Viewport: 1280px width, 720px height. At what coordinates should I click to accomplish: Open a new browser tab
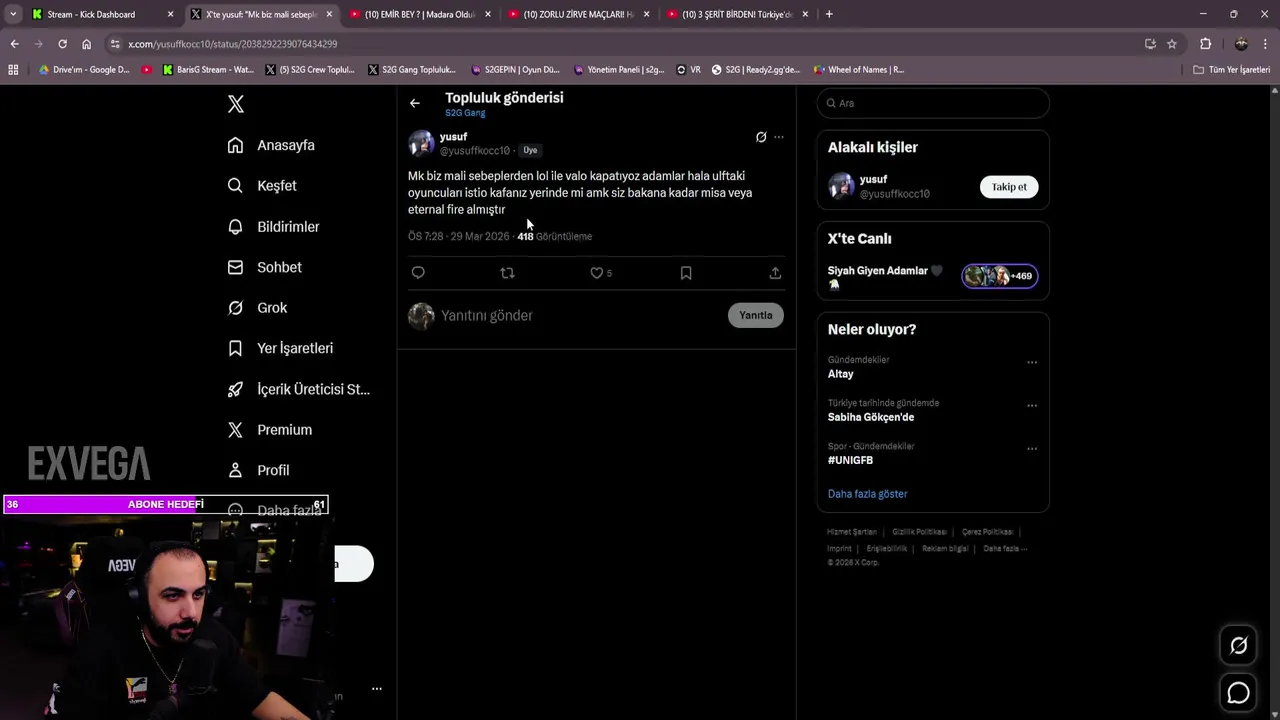point(829,14)
